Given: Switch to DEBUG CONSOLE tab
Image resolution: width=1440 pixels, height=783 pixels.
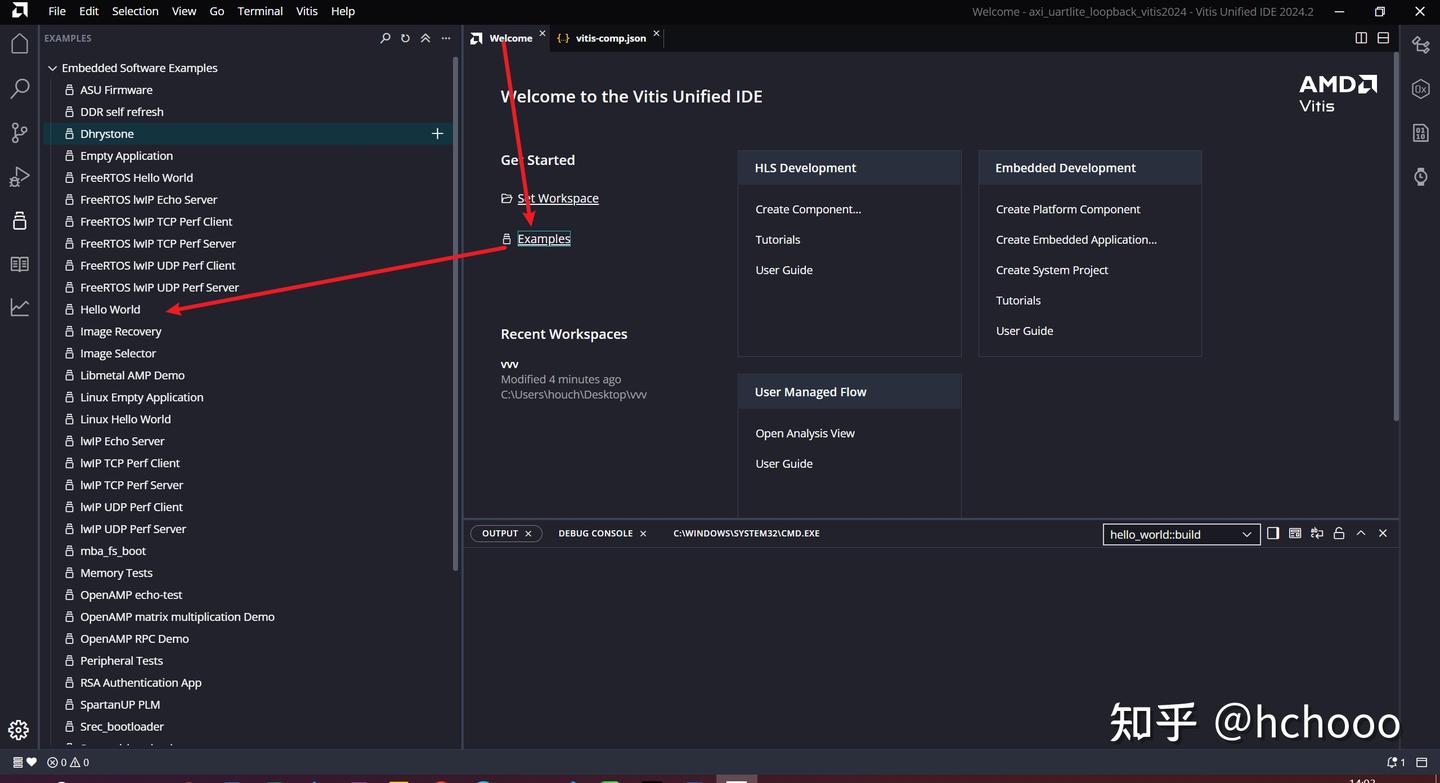Looking at the screenshot, I should point(595,533).
